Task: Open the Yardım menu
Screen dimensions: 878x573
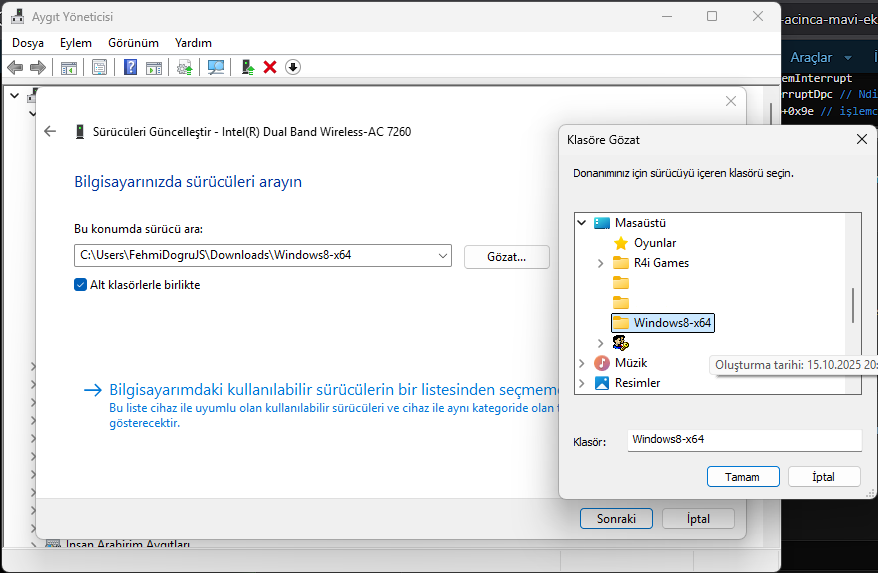Action: (193, 43)
